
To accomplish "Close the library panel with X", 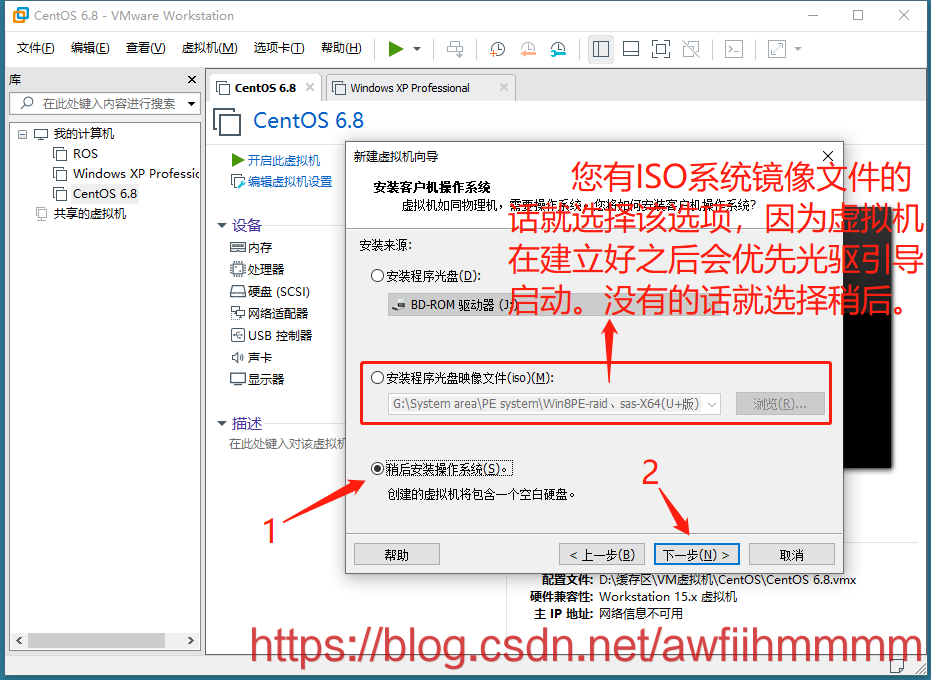I will tap(192, 80).
